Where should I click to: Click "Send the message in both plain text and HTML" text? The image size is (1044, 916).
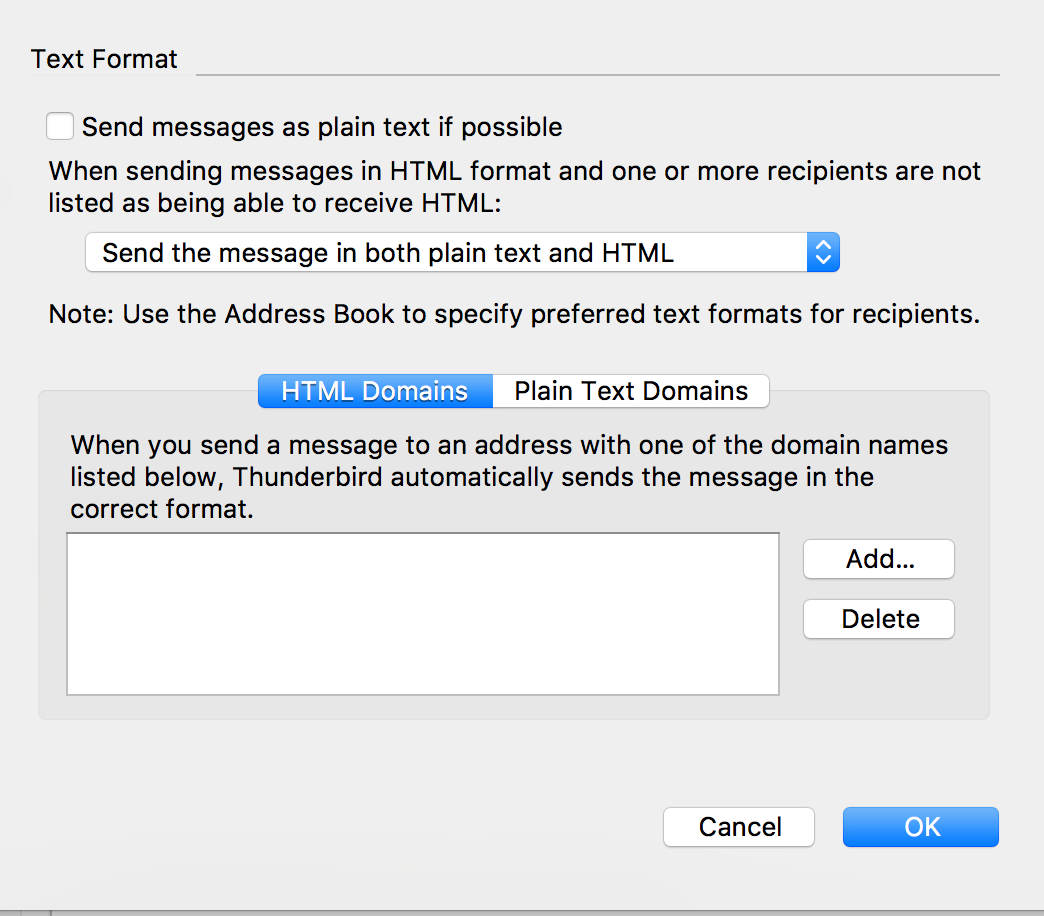point(388,253)
